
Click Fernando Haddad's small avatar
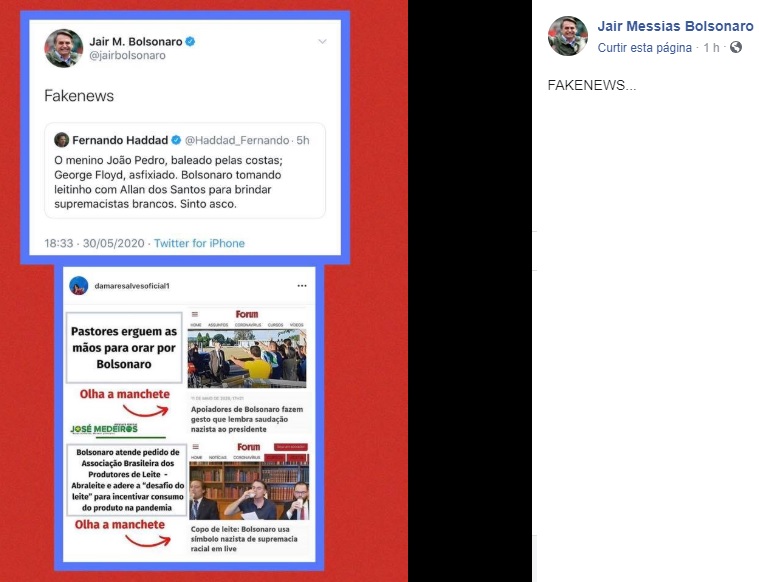point(61,139)
